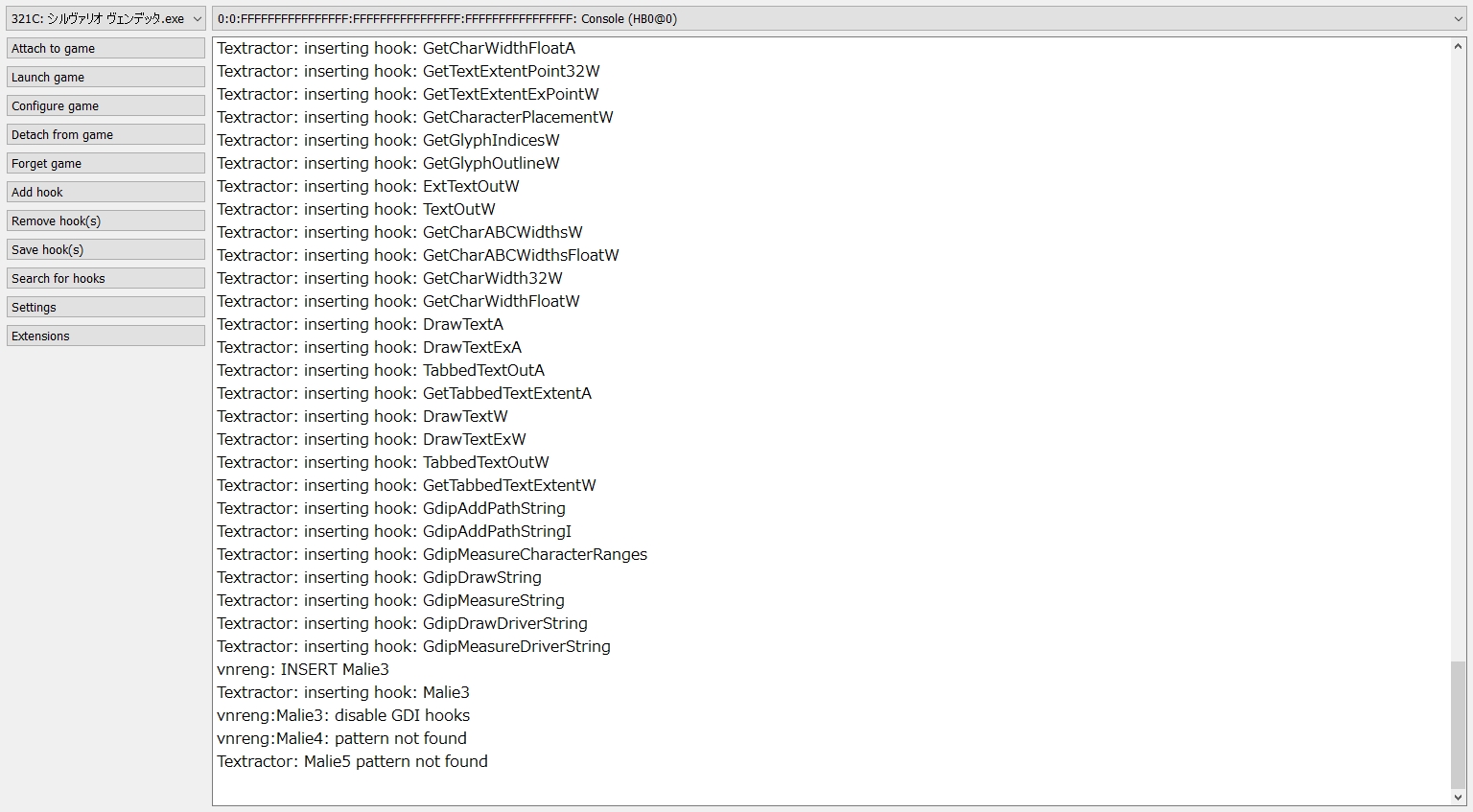Screen dimensions: 1473x812
Task: Click the Forget game button
Action: [x=105, y=163]
